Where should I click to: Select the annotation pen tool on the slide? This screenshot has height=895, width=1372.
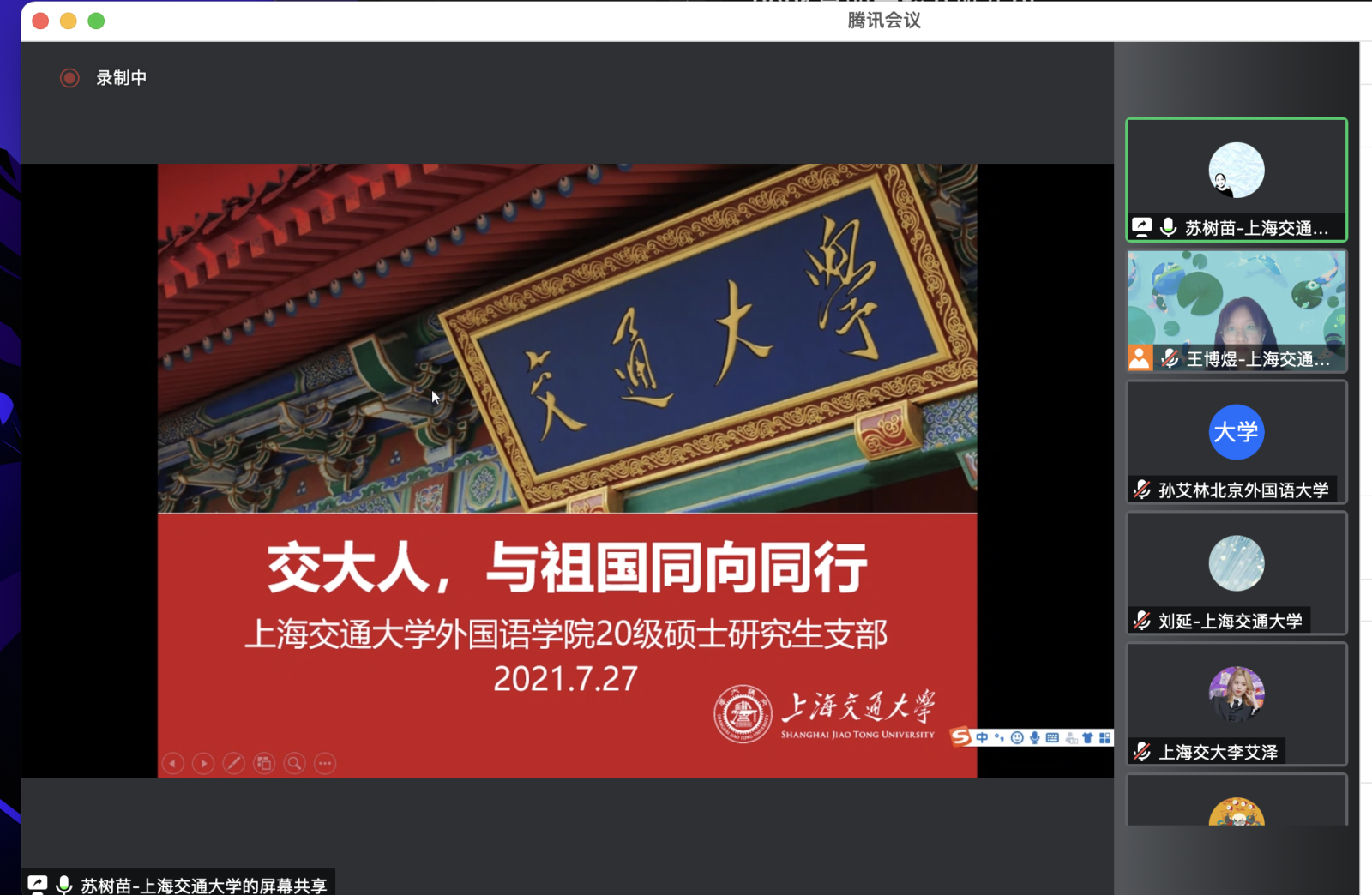tap(234, 763)
